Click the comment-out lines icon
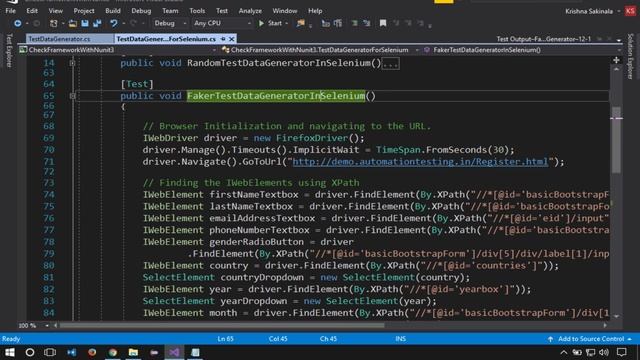The height and width of the screenshot is (360, 640). 354,23
